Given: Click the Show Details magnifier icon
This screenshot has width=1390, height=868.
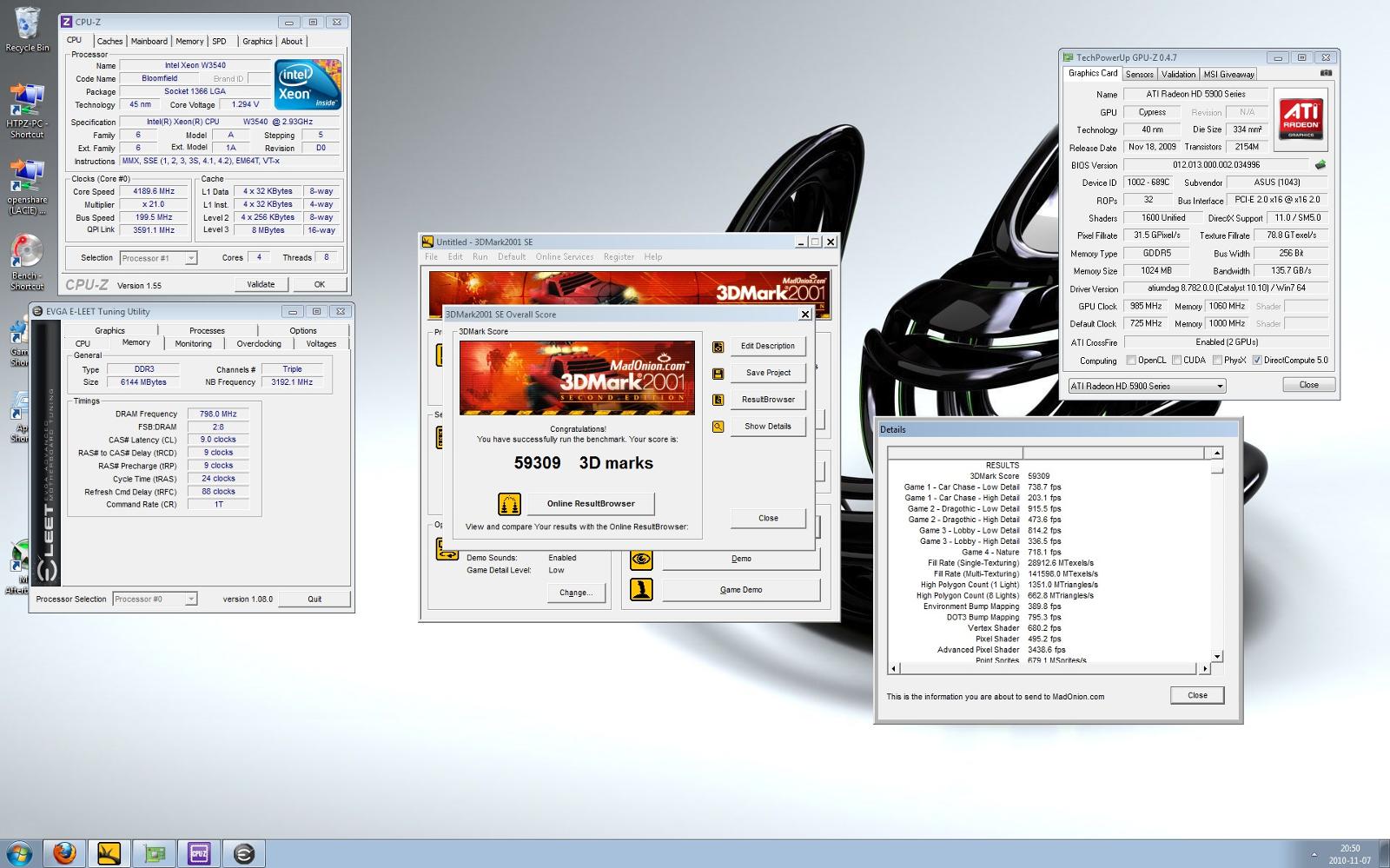Looking at the screenshot, I should point(718,427).
